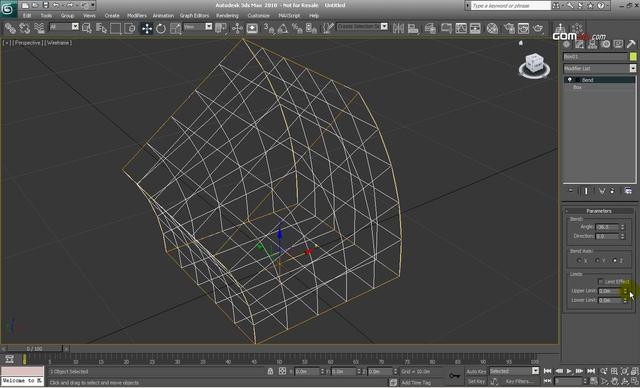The width and height of the screenshot is (640, 388).
Task: Click Configure Modifier Sets icon
Action: coord(628,191)
